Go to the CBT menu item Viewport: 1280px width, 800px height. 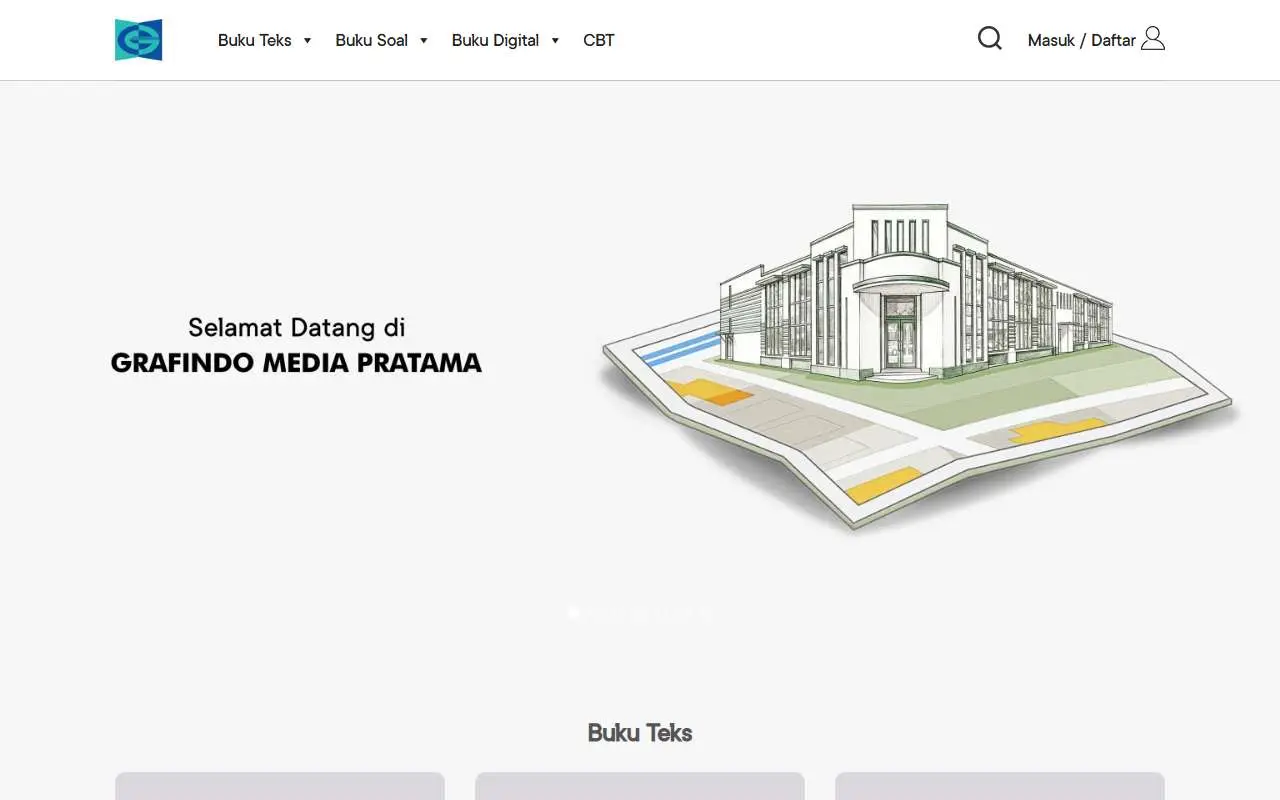599,40
